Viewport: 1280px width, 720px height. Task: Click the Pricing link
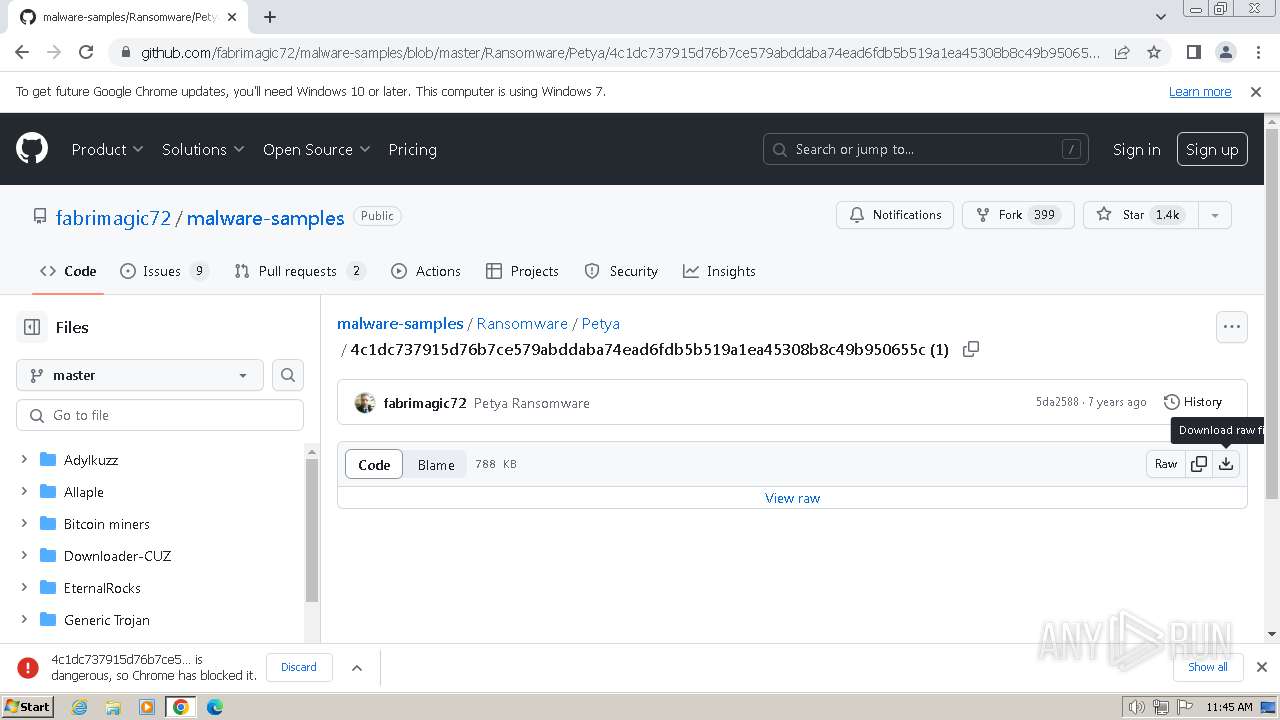point(412,149)
